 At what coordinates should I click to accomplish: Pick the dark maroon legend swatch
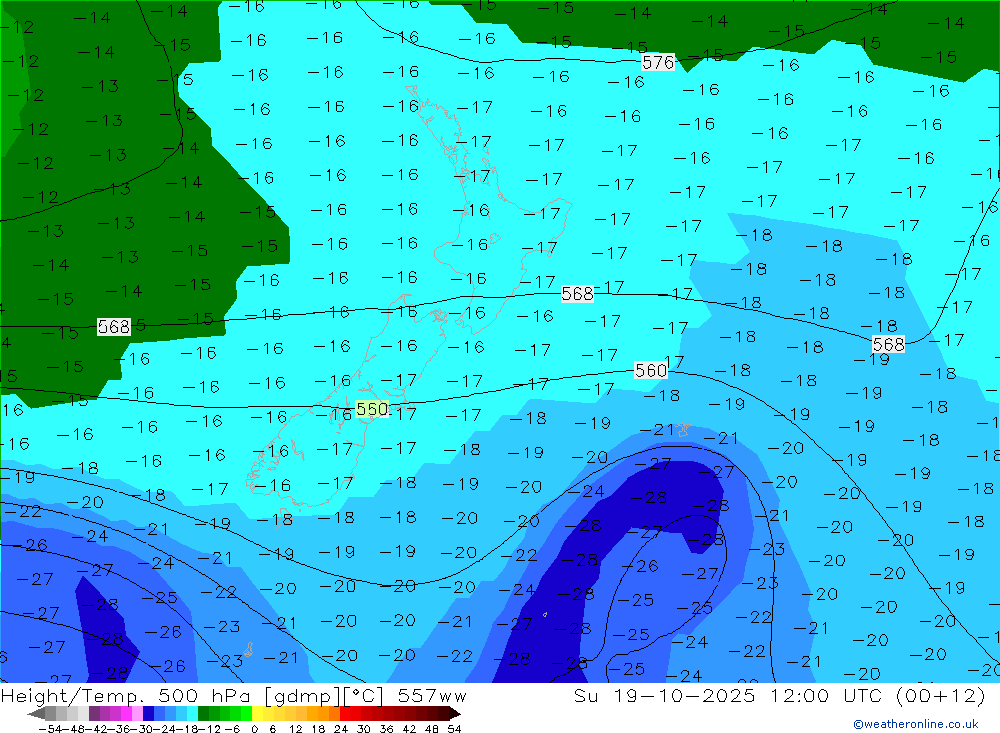443,714
